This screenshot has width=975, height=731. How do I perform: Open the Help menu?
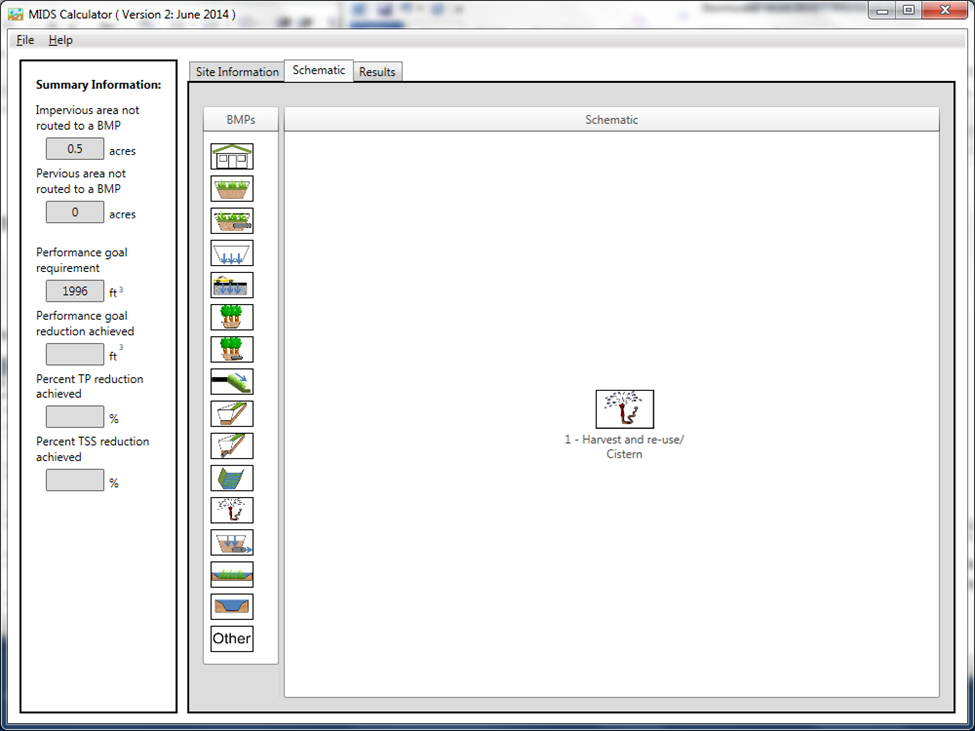coord(60,40)
